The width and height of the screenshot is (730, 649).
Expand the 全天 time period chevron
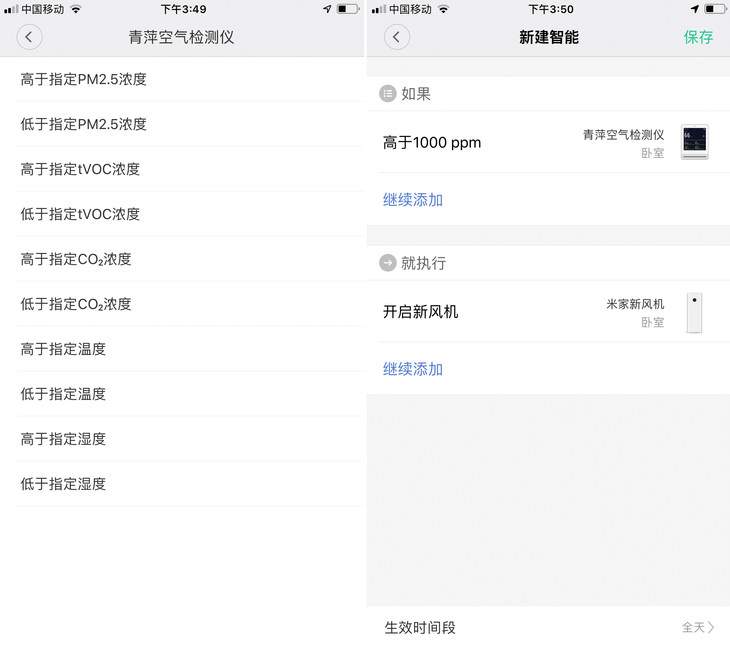point(710,628)
